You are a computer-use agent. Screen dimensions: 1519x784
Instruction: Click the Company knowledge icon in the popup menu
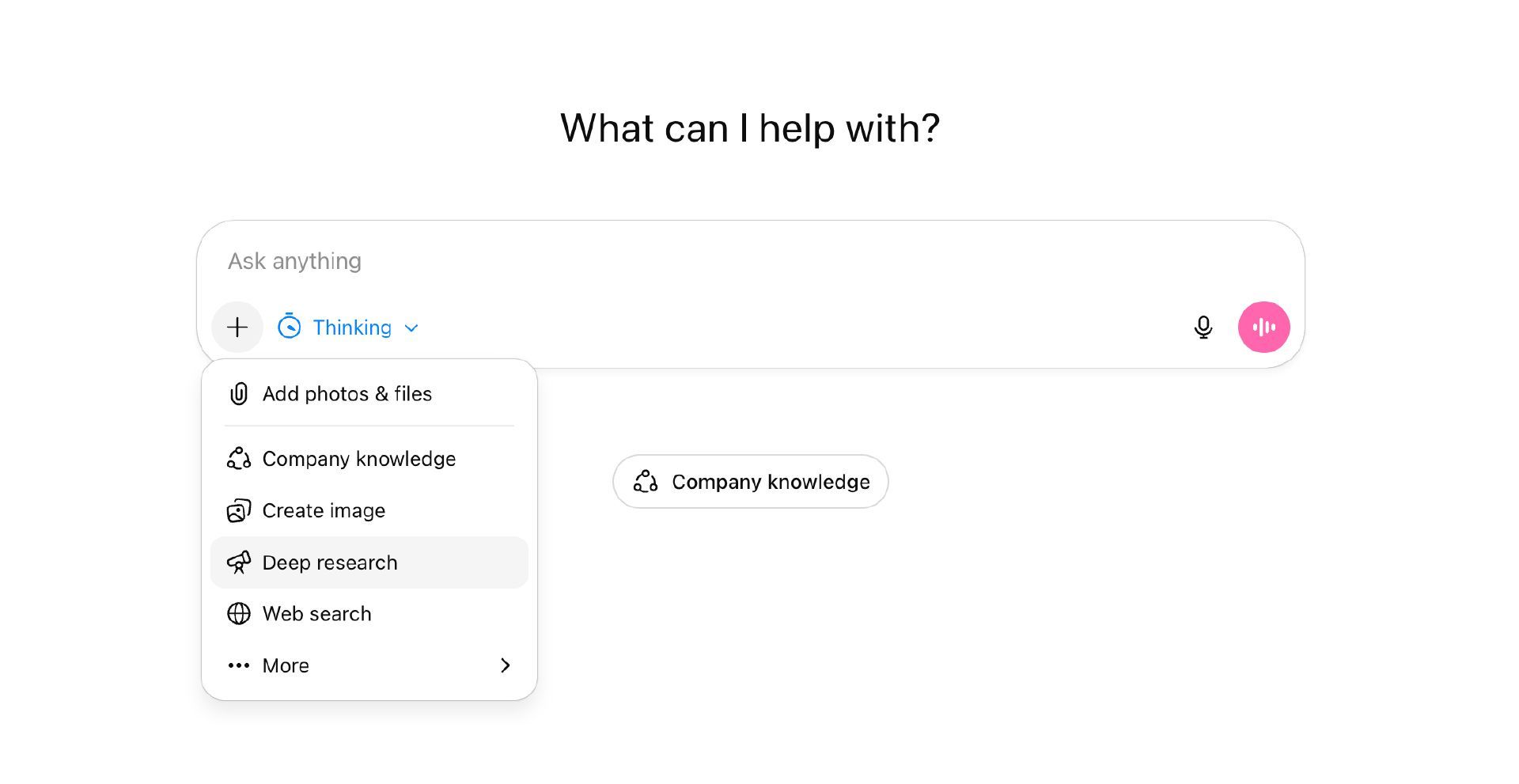[239, 459]
